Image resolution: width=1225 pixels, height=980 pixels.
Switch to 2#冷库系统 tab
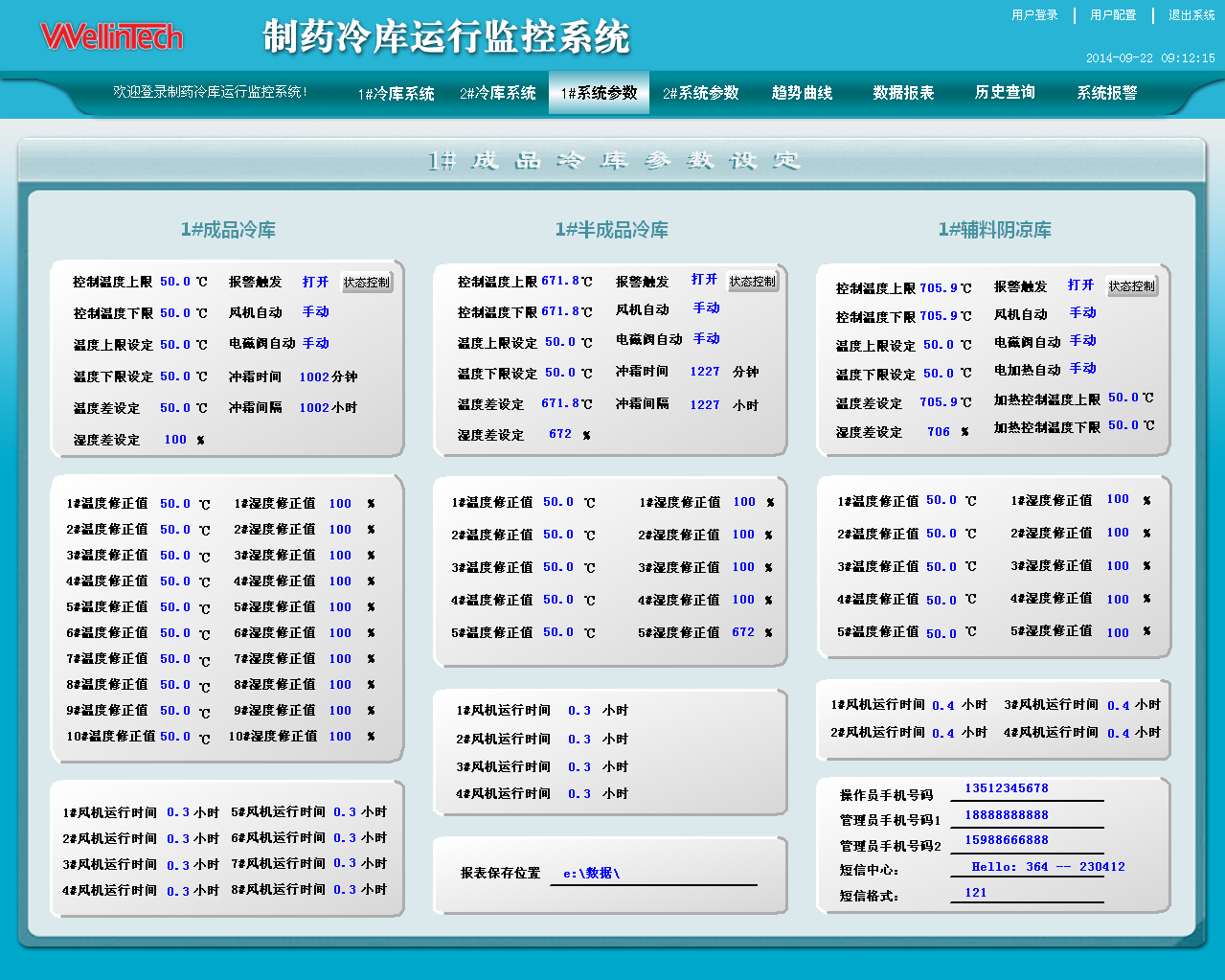[498, 94]
